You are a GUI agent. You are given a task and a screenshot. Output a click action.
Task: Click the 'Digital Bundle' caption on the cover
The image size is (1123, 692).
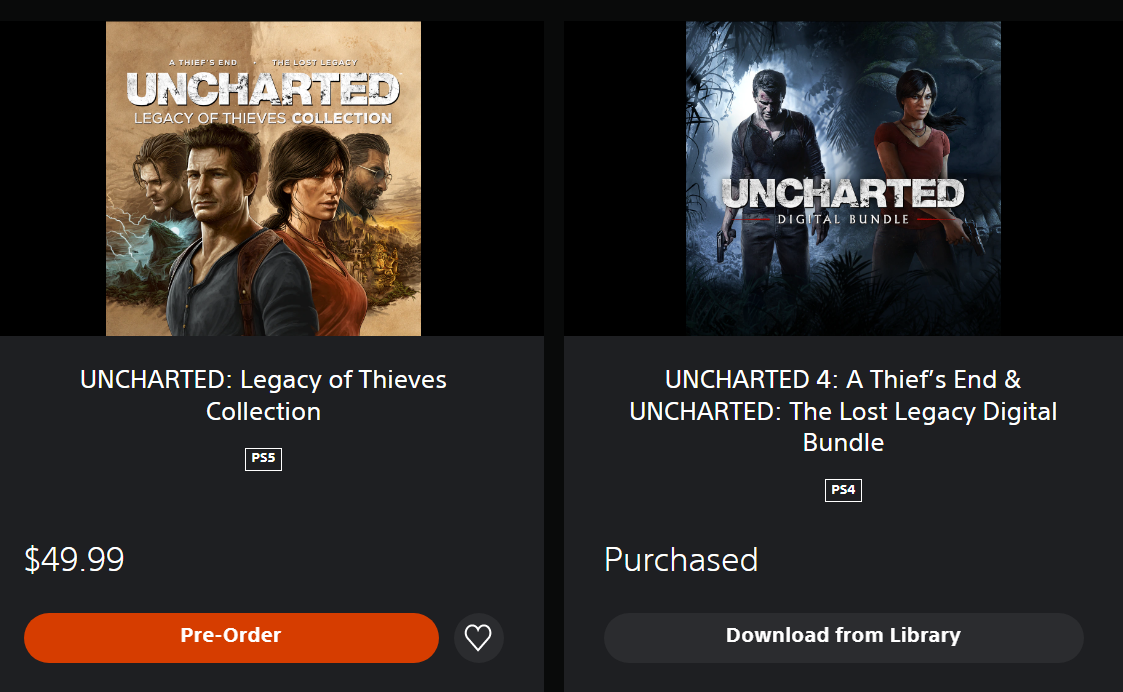[x=843, y=219]
